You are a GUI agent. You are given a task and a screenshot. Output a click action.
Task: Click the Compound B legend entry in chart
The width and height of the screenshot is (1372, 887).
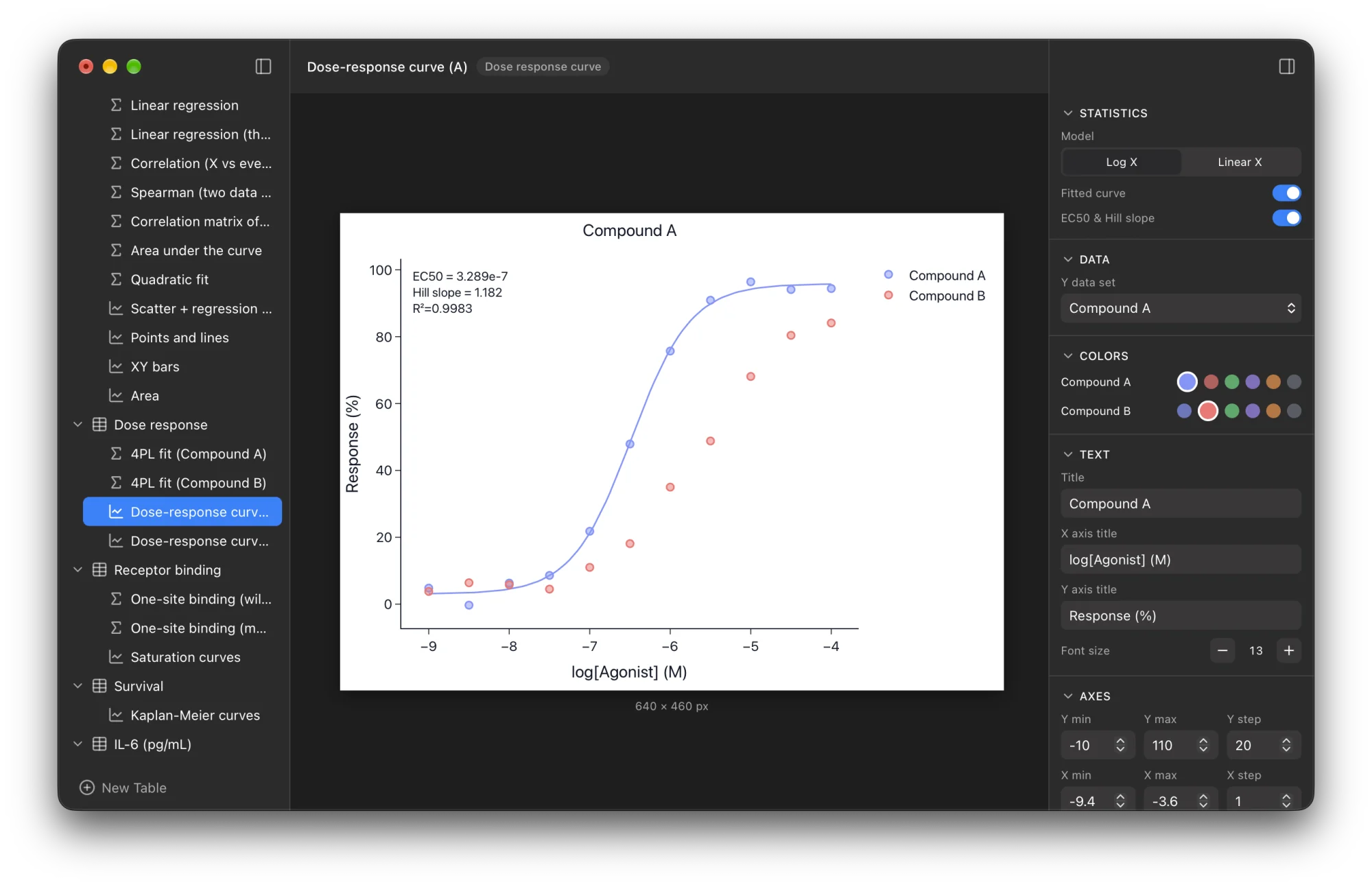pyautogui.click(x=935, y=296)
